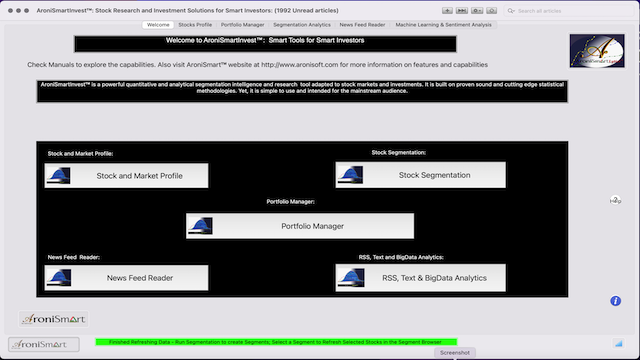Click the Portfolio Manager: heading label
Screen dimensions: 640x360
click(291, 202)
